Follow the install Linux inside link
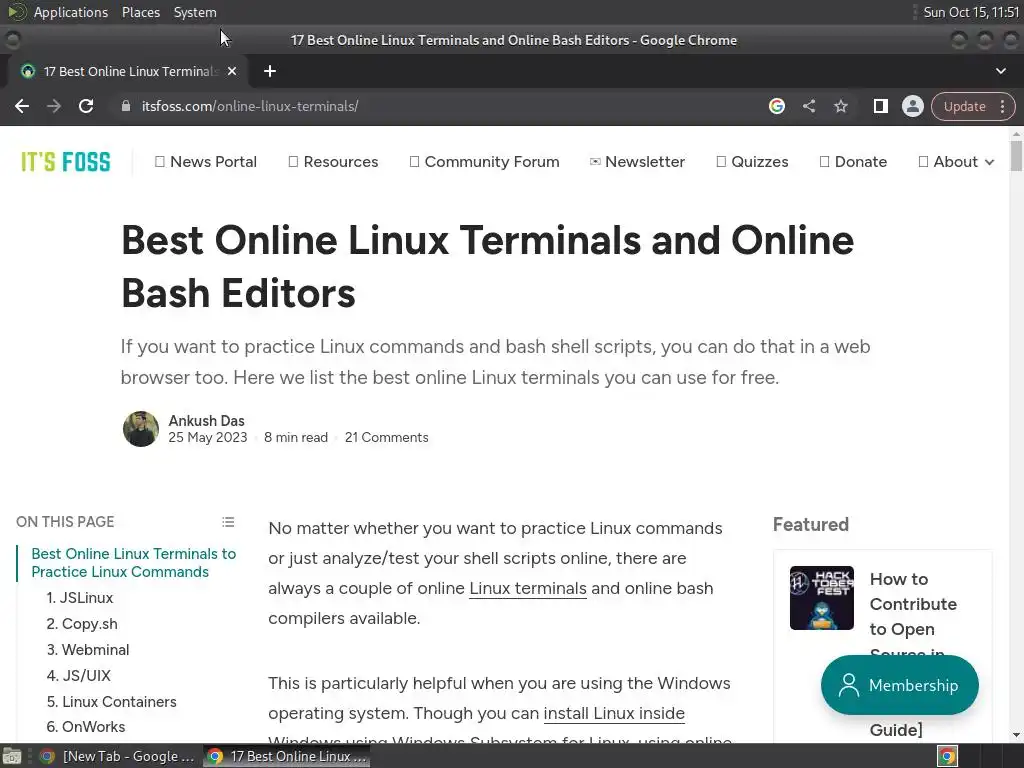1024x768 pixels. [x=614, y=713]
